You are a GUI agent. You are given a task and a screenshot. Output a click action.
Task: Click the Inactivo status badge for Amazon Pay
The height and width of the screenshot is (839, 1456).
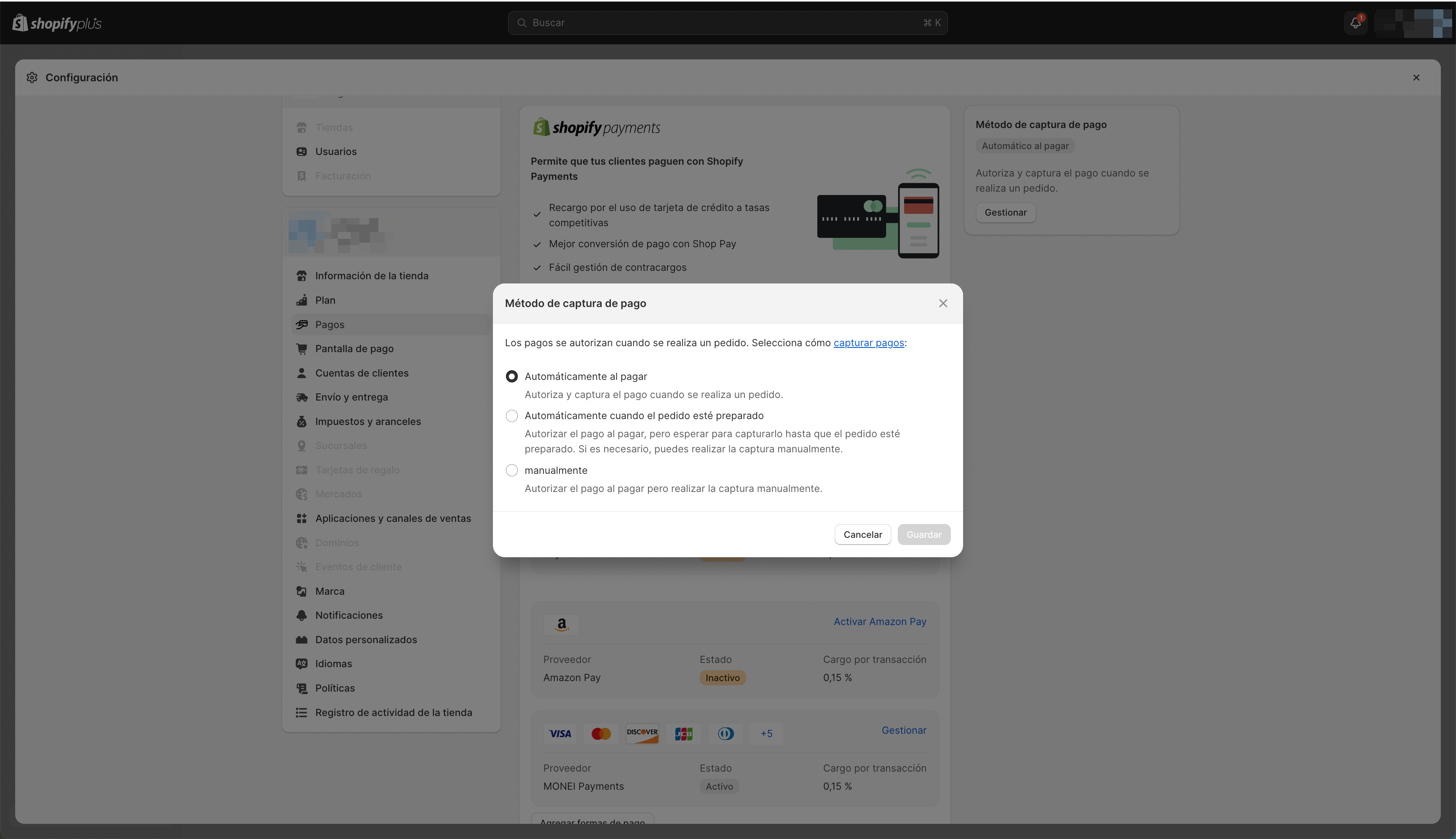(722, 678)
